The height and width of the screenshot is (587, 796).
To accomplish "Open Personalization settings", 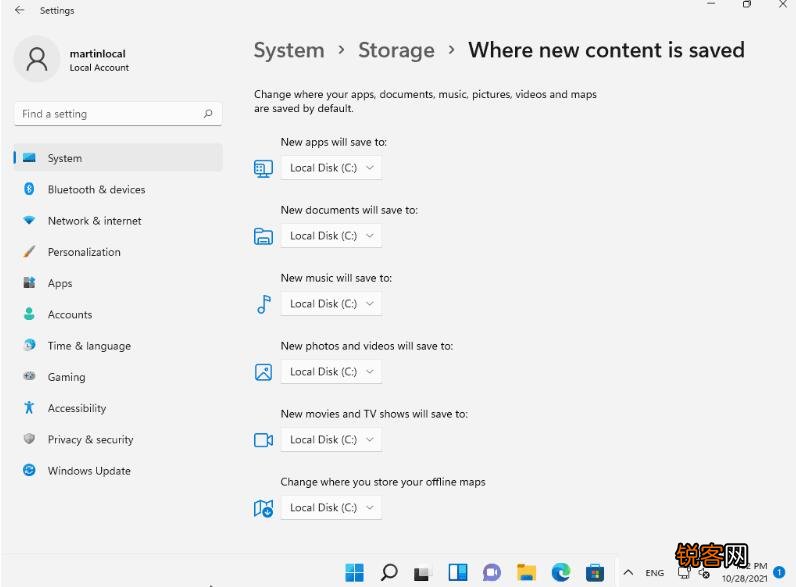I will click(118, 252).
